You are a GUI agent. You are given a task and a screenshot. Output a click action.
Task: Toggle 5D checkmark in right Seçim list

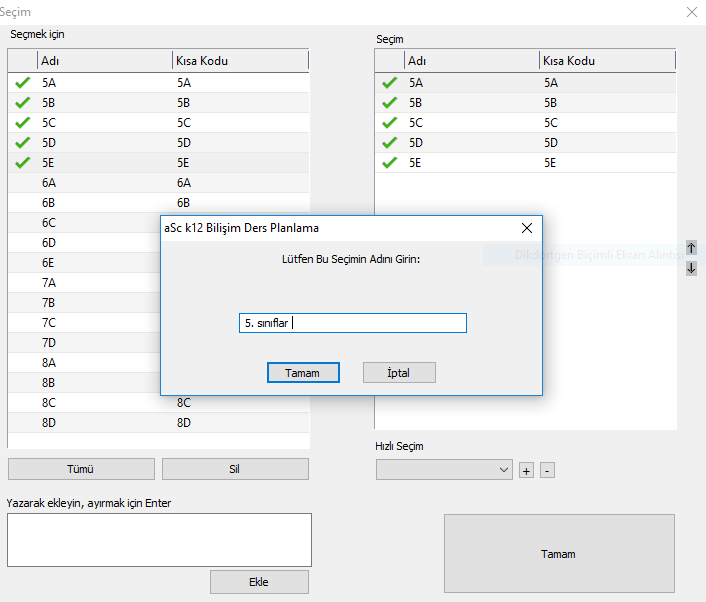[389, 143]
